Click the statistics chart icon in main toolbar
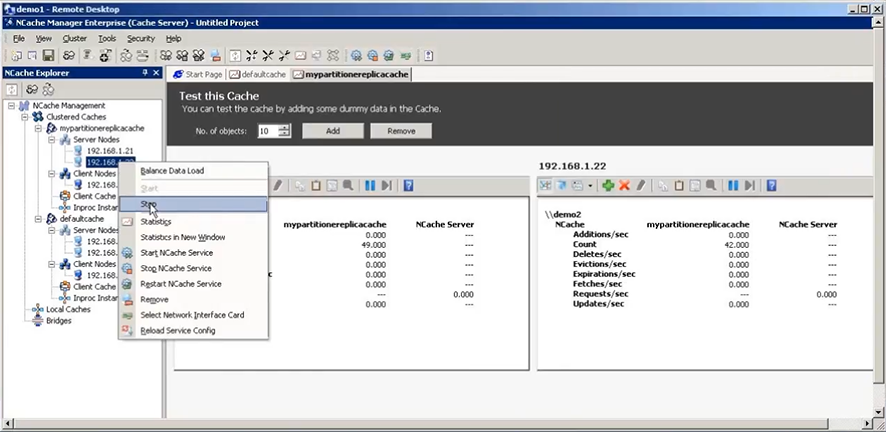This screenshot has height=432, width=886. click(301, 55)
